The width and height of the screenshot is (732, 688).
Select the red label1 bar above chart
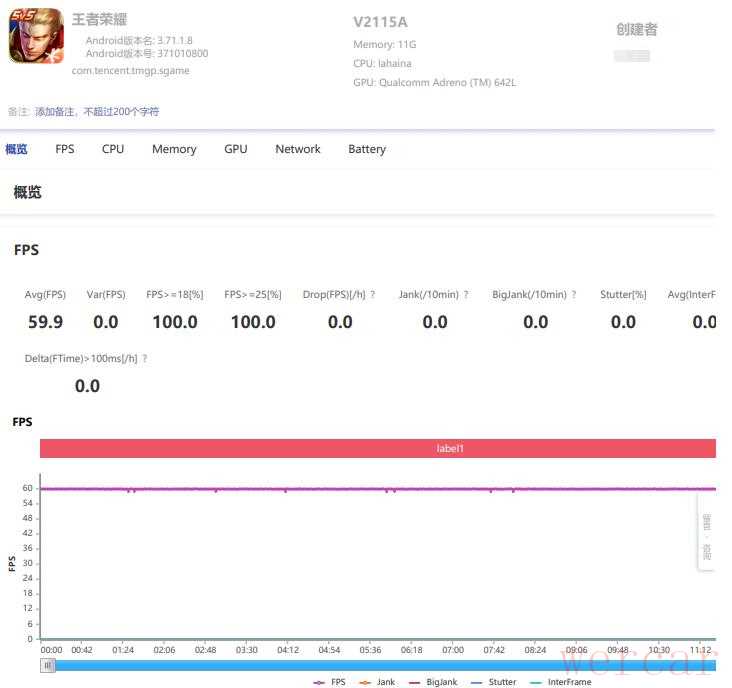378,448
